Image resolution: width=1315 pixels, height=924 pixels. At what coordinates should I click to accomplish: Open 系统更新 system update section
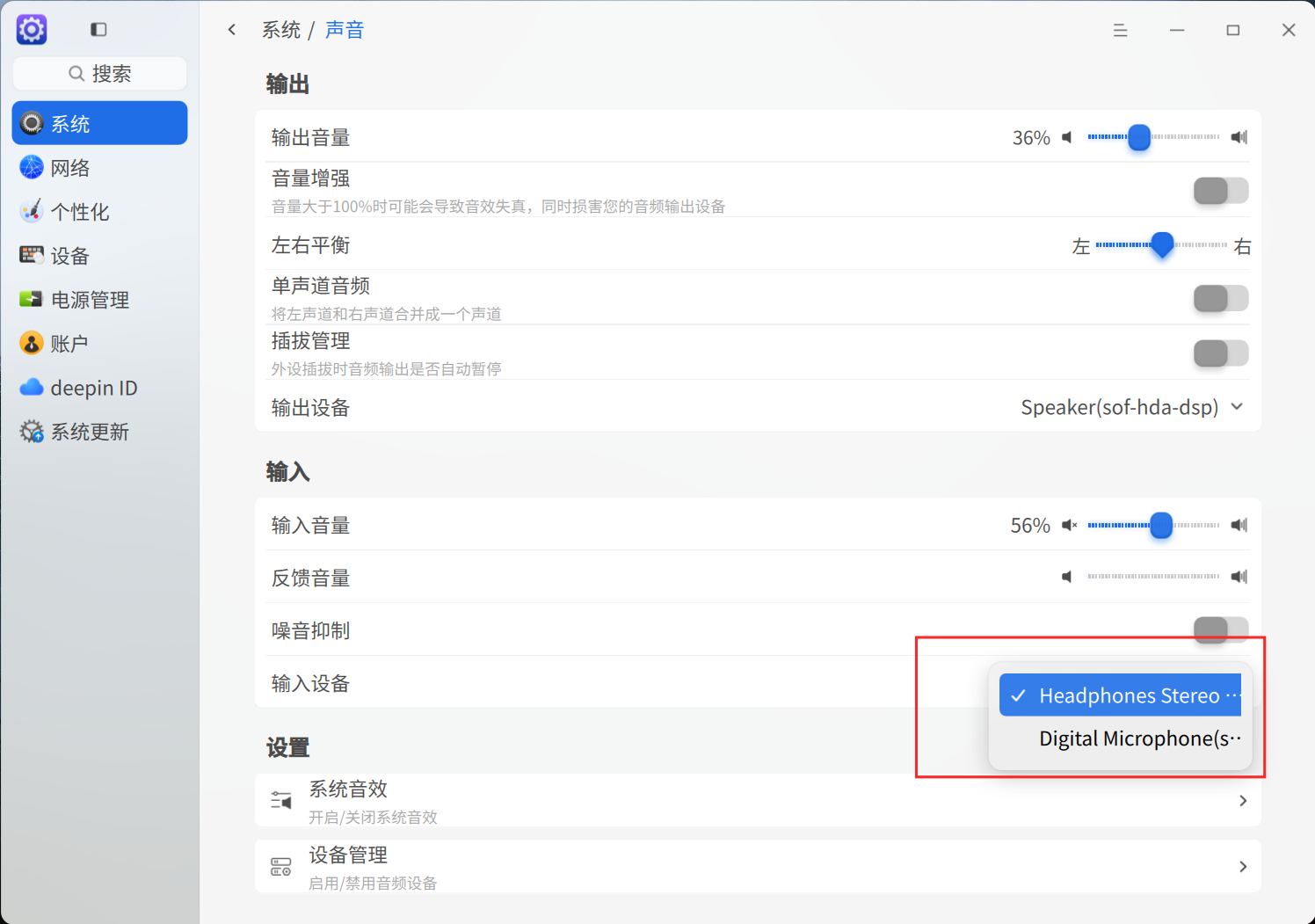coord(99,431)
